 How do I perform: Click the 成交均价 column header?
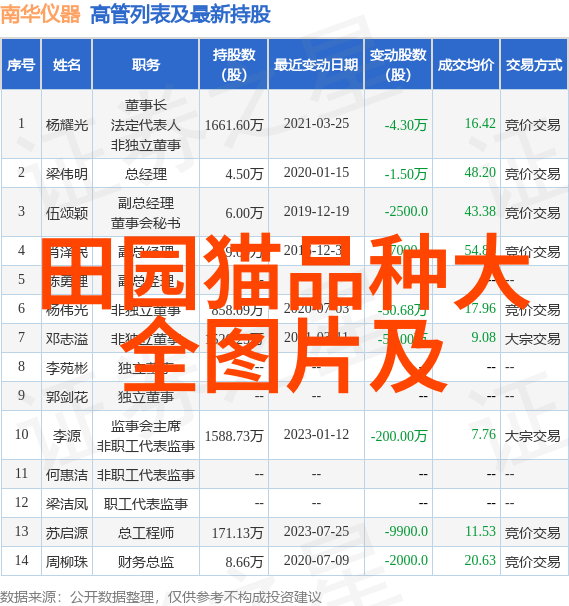pyautogui.click(x=466, y=65)
